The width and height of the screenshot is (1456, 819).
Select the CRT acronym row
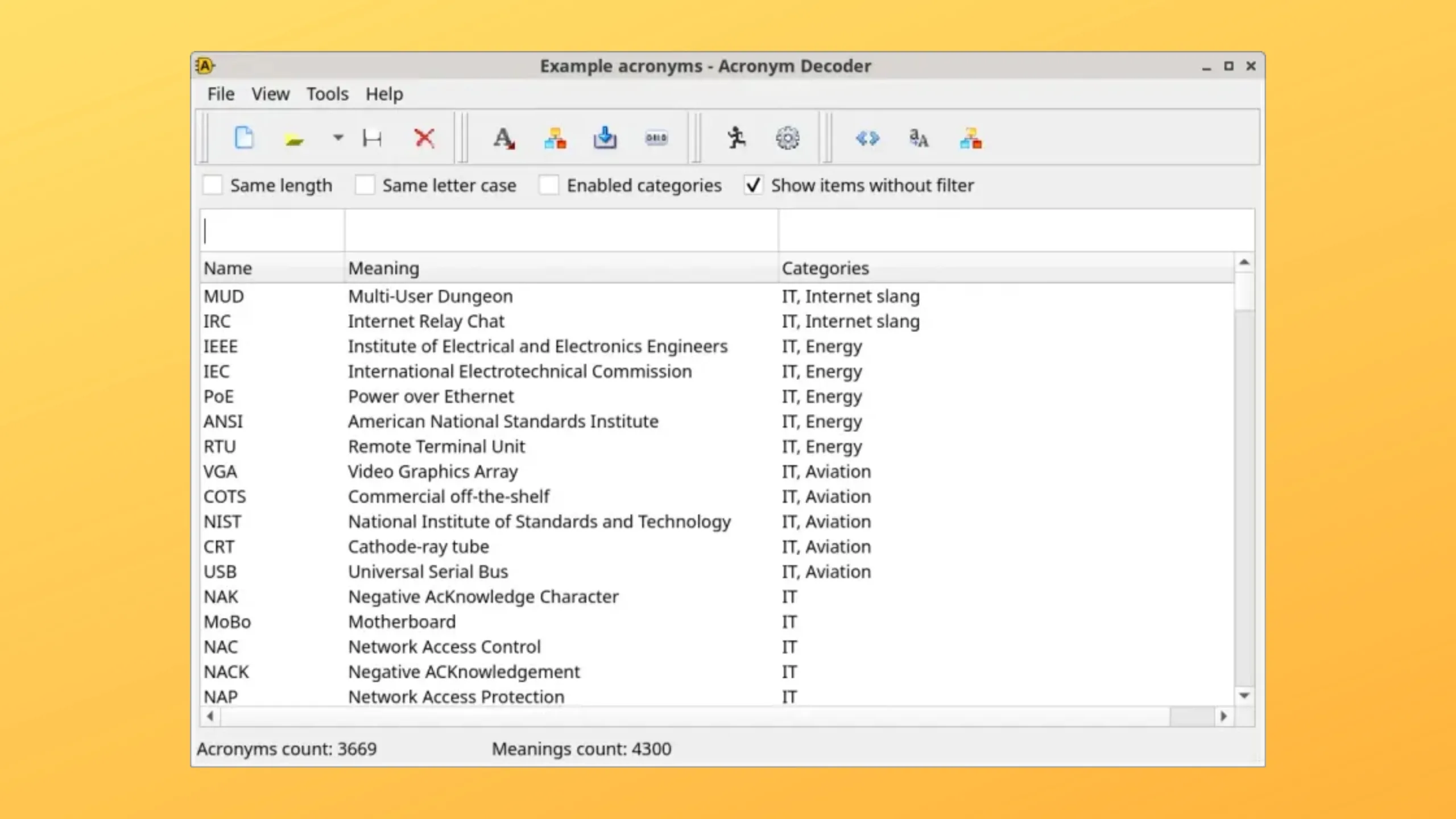pyautogui.click(x=717, y=547)
